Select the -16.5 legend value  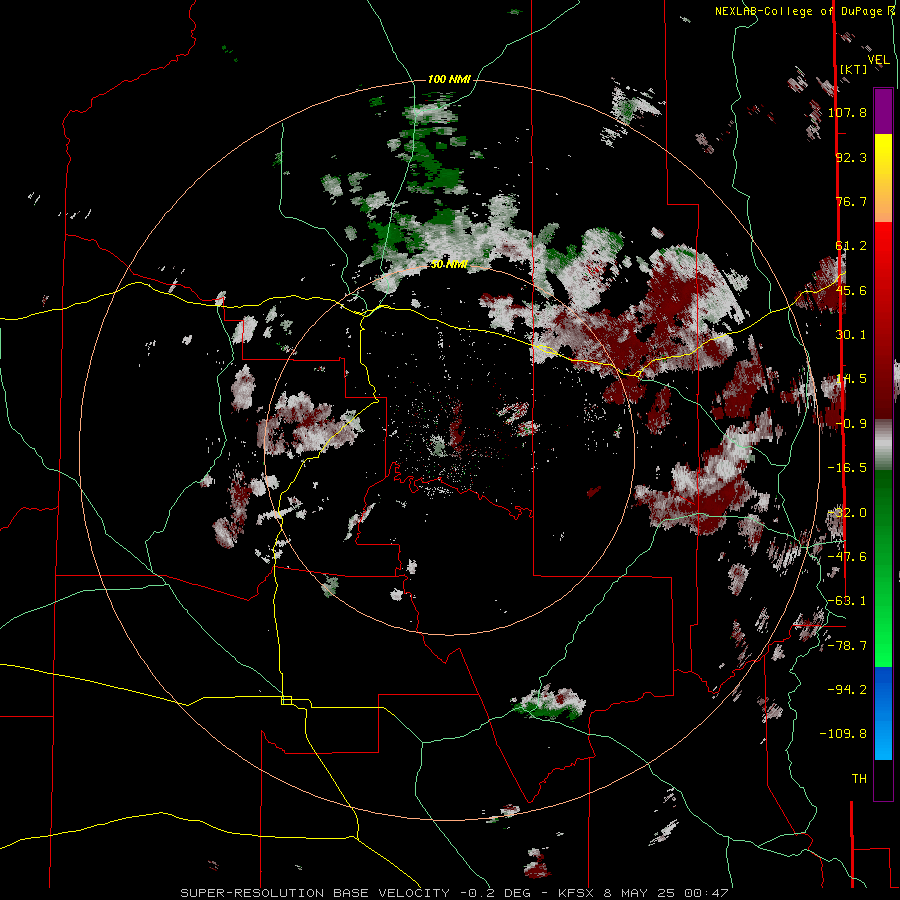point(848,468)
